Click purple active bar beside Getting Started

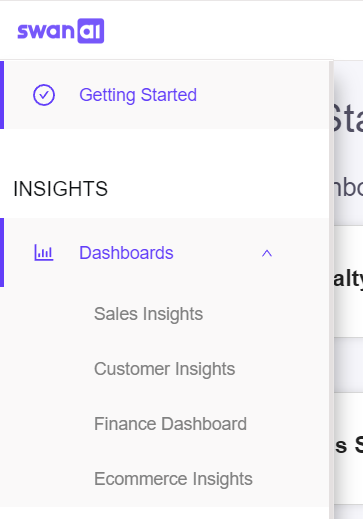[x=2, y=95]
